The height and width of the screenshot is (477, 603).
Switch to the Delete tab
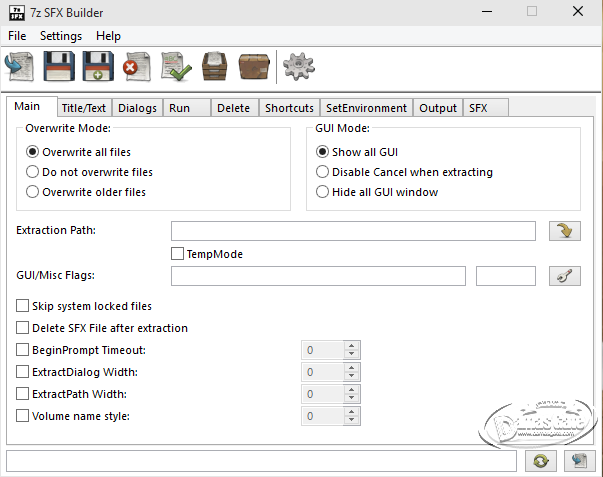coord(235,108)
